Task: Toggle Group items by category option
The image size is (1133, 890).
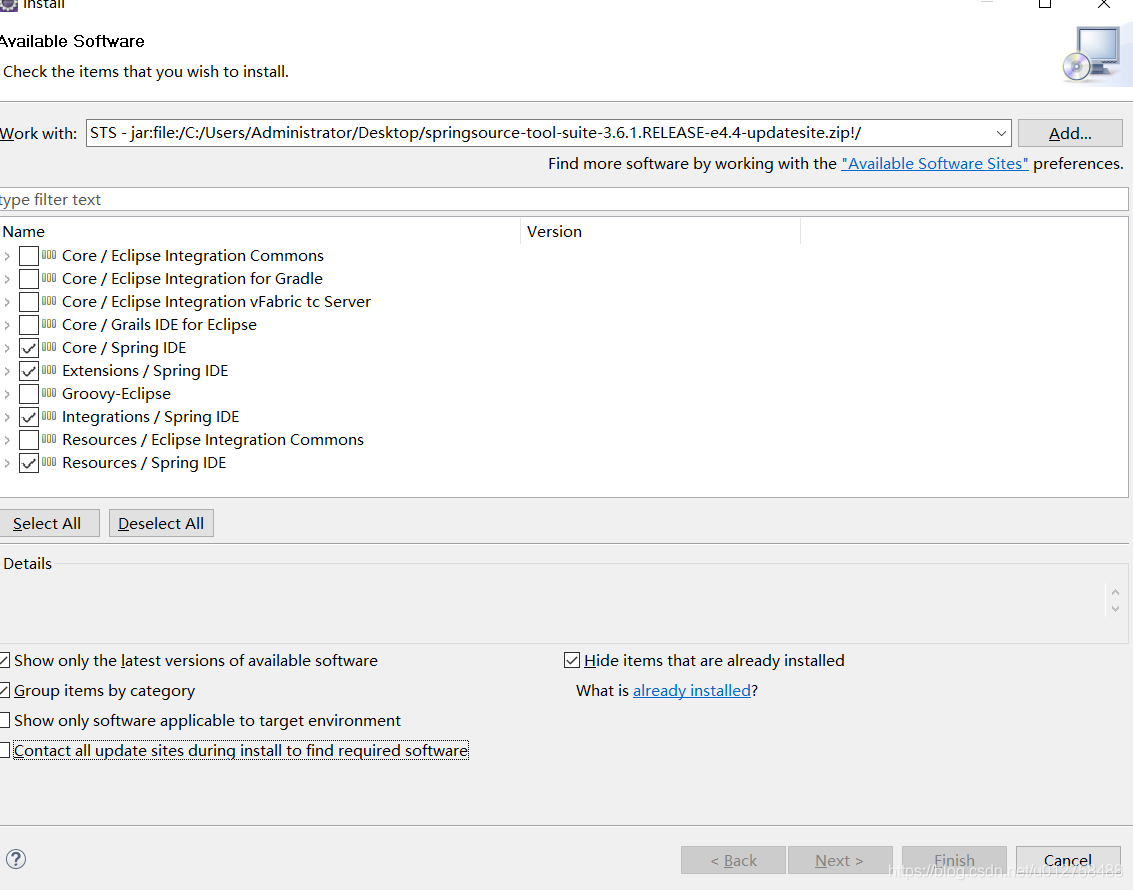Action: pos(4,691)
